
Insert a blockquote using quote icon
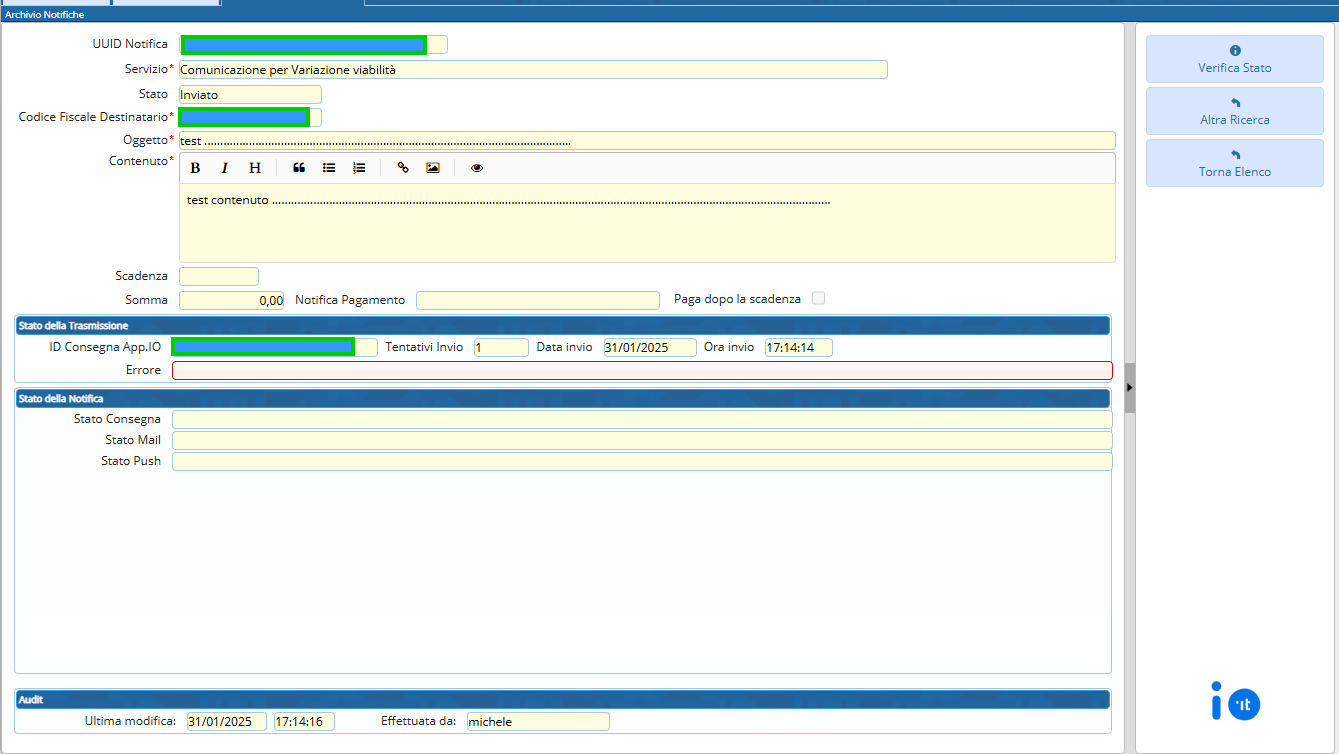tap(299, 168)
